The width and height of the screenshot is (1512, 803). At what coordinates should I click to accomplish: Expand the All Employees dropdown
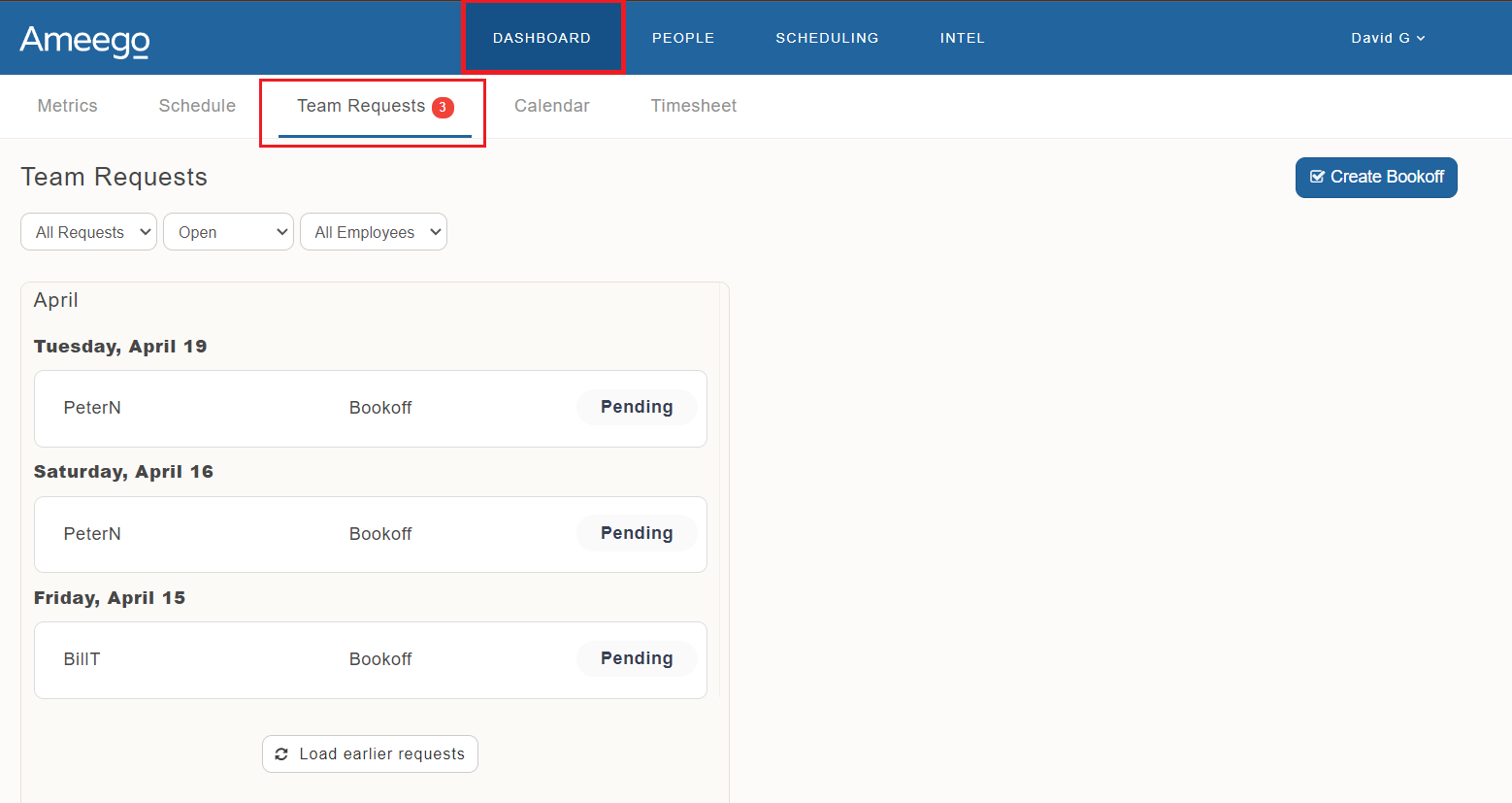pyautogui.click(x=373, y=231)
